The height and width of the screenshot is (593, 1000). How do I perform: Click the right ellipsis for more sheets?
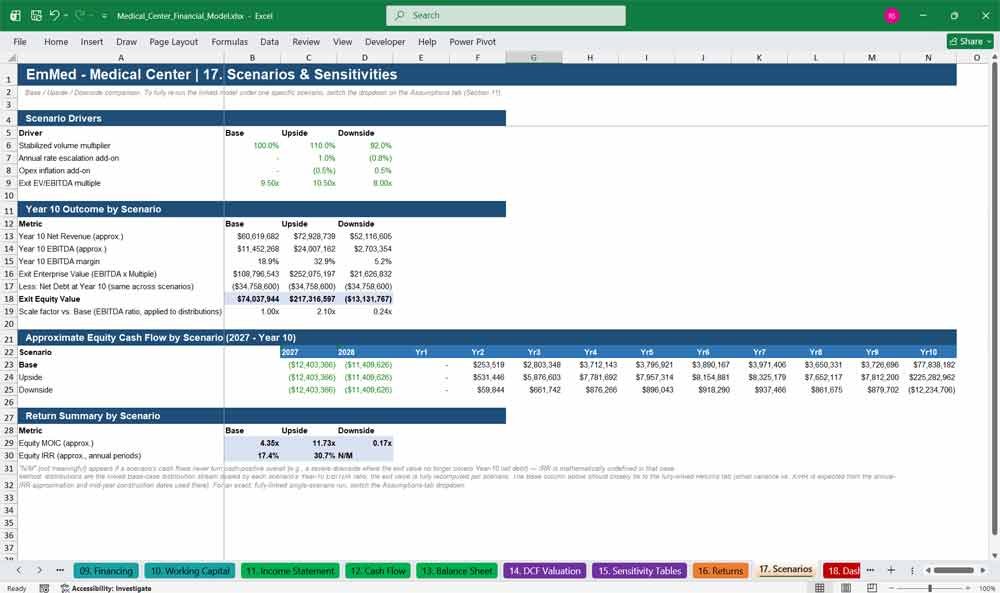[x=870, y=570]
